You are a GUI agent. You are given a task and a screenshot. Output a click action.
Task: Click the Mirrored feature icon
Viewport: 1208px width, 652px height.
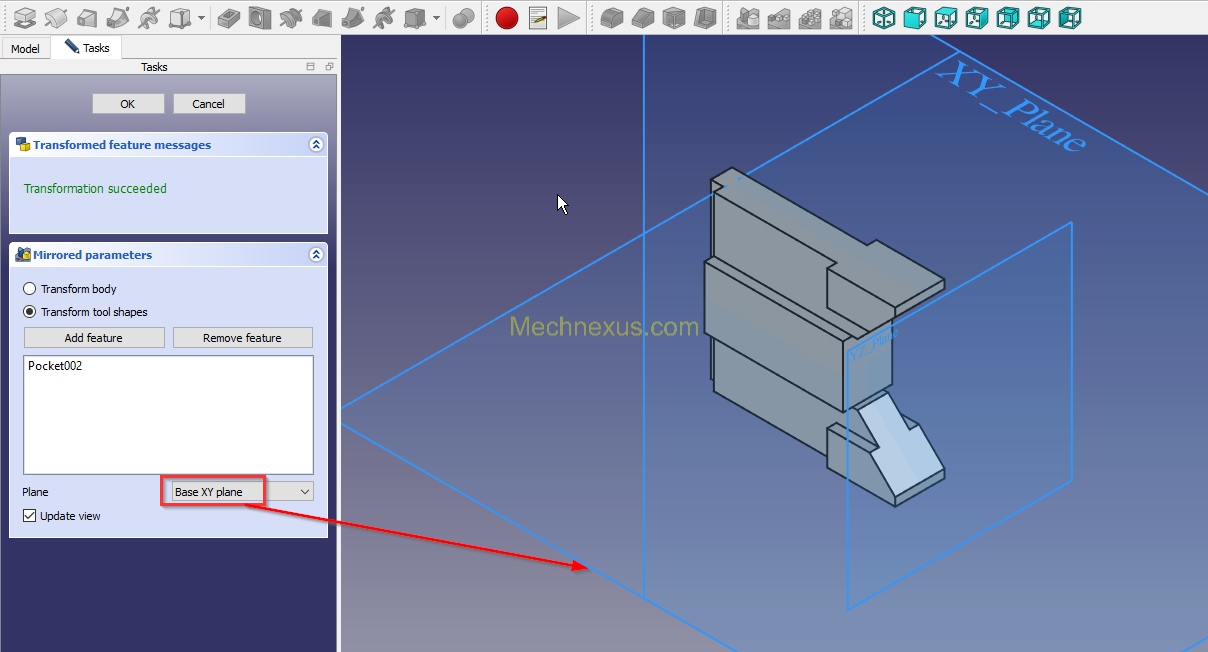click(748, 17)
